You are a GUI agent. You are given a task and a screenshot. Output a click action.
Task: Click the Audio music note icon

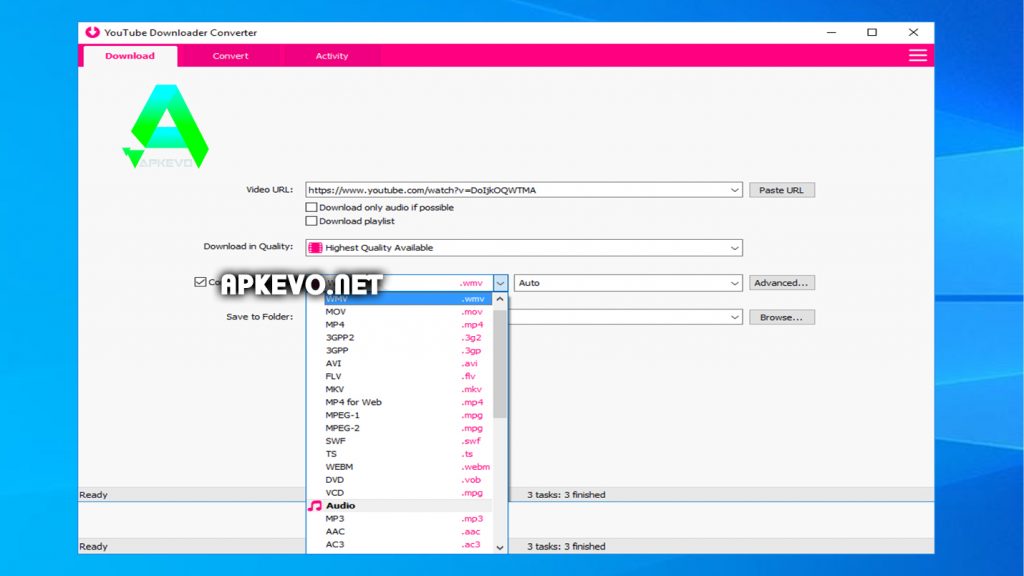pyautogui.click(x=315, y=505)
